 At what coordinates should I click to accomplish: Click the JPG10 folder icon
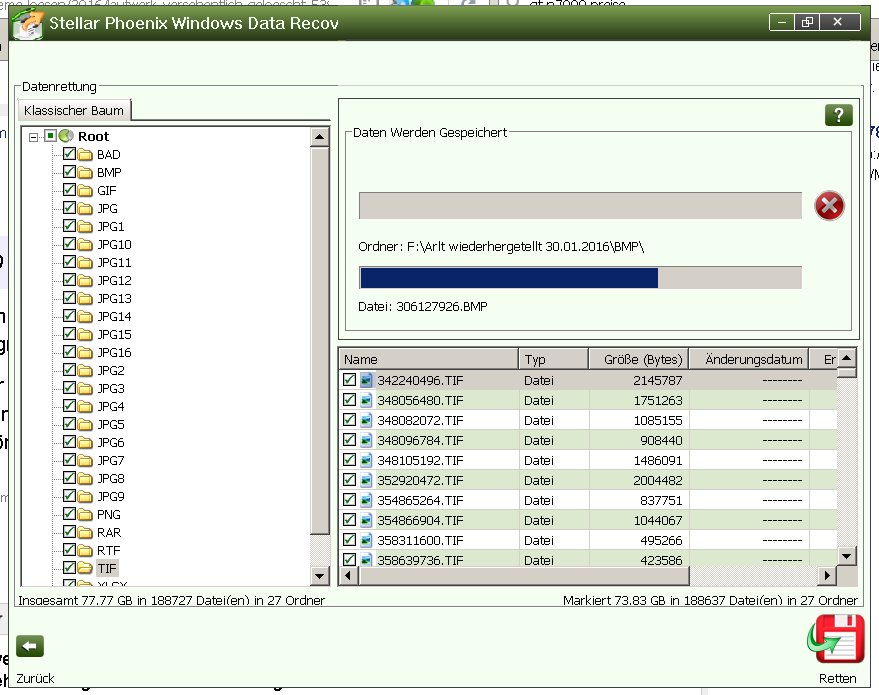coord(85,244)
